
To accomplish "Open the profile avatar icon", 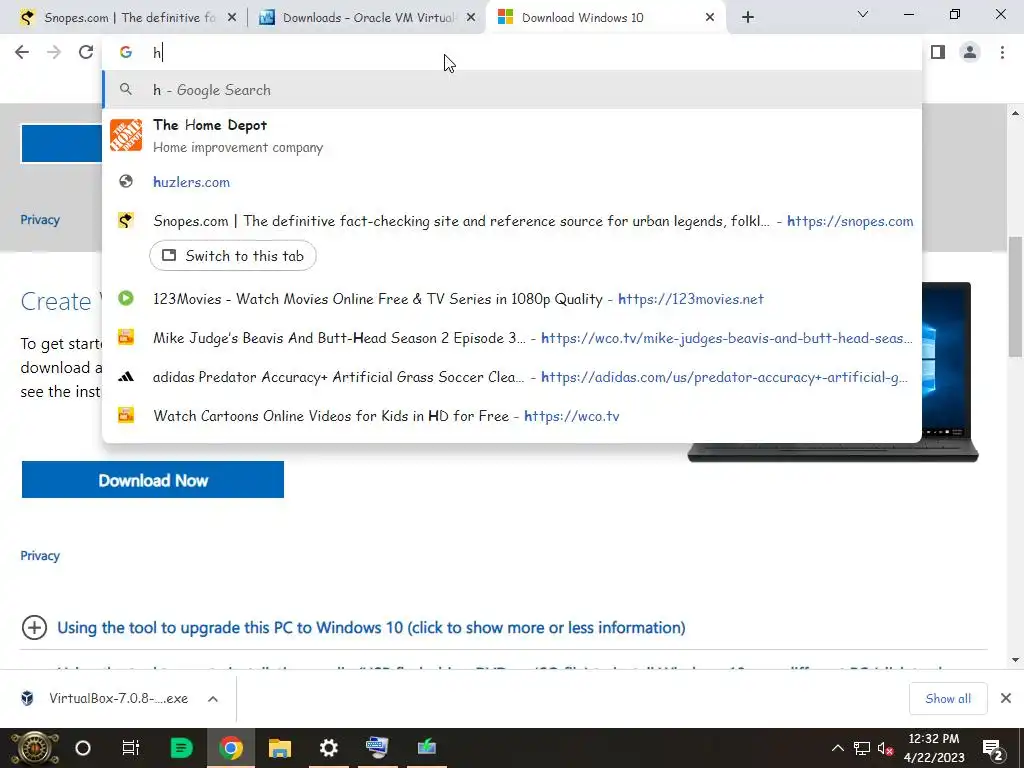I will coord(970,52).
